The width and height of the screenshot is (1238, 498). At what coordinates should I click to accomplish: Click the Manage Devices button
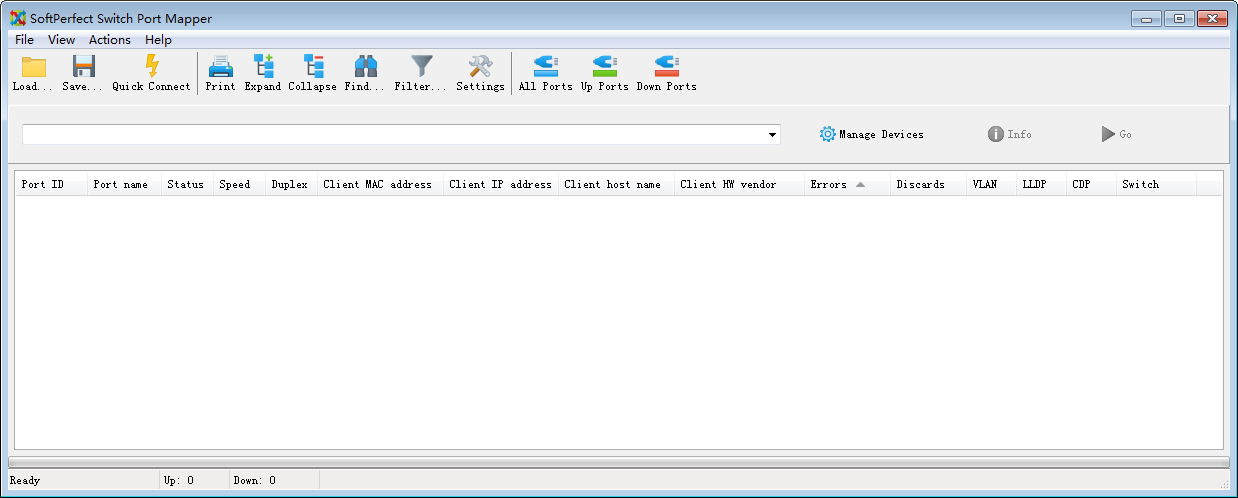(x=871, y=134)
